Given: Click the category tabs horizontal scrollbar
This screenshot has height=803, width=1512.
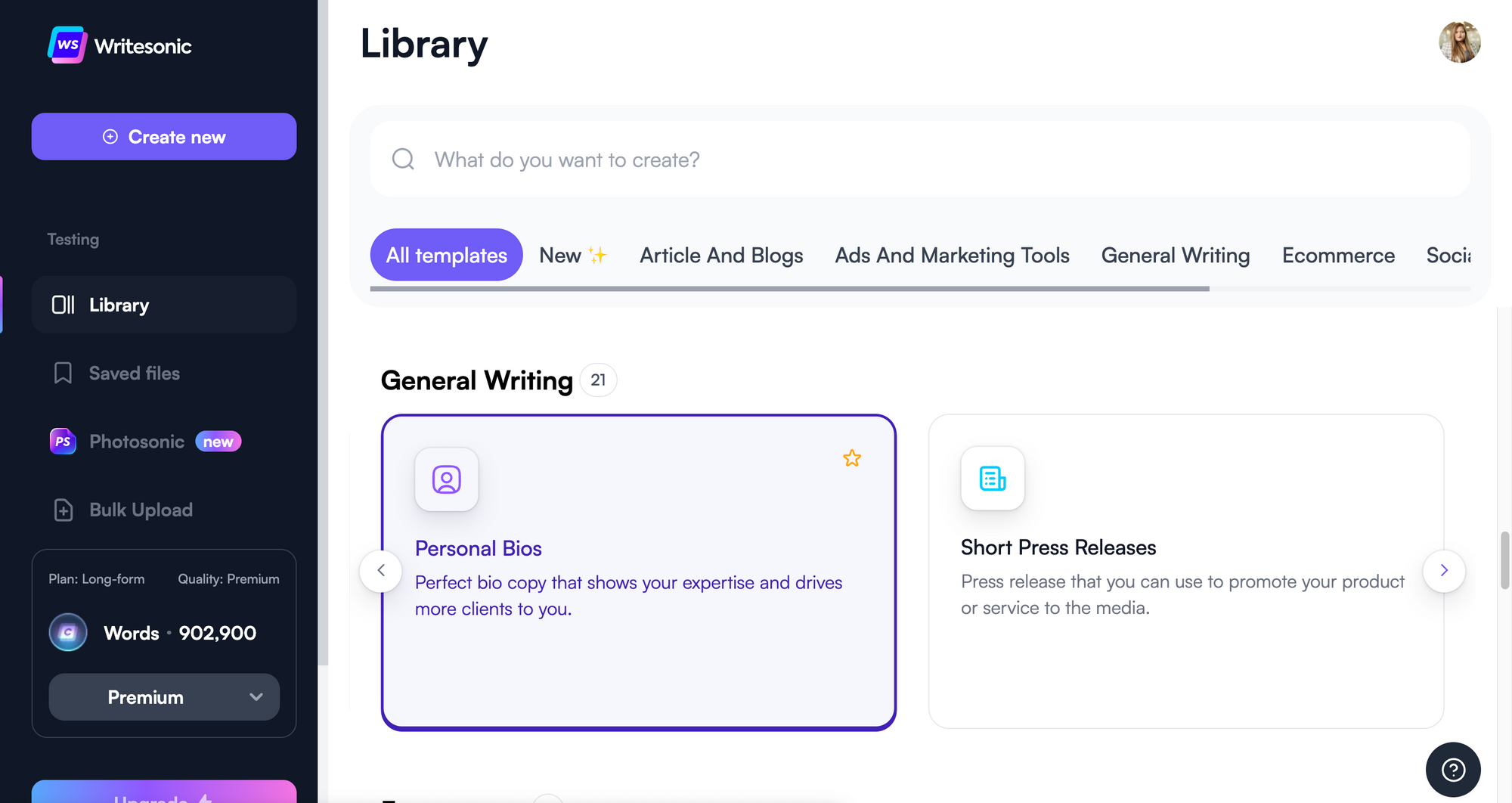Looking at the screenshot, I should pos(789,289).
